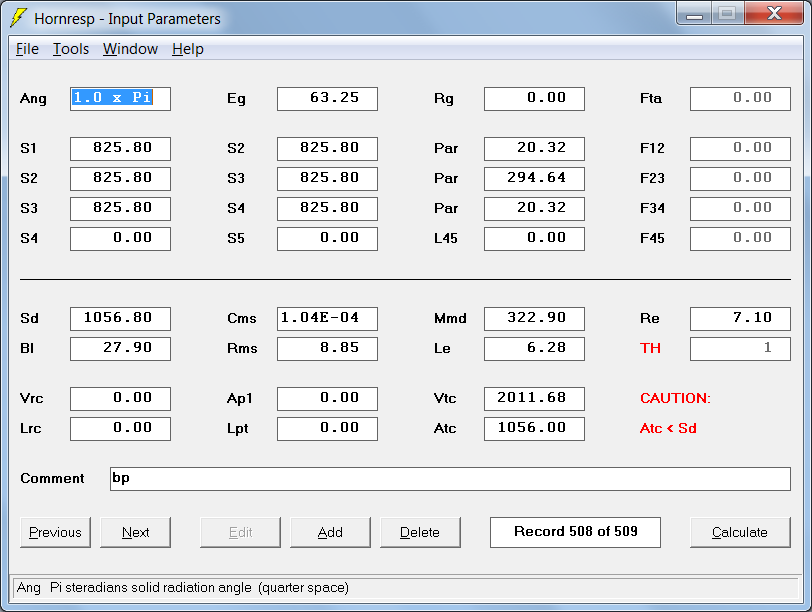Select the F45 input field
The image size is (812, 612).
tap(741, 239)
